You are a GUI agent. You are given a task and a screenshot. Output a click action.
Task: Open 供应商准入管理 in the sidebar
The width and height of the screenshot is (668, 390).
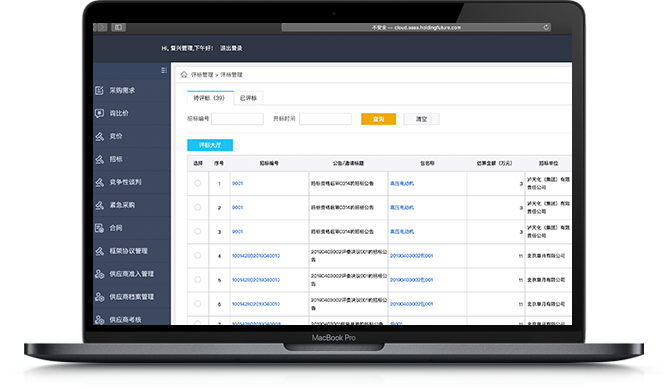coord(132,274)
